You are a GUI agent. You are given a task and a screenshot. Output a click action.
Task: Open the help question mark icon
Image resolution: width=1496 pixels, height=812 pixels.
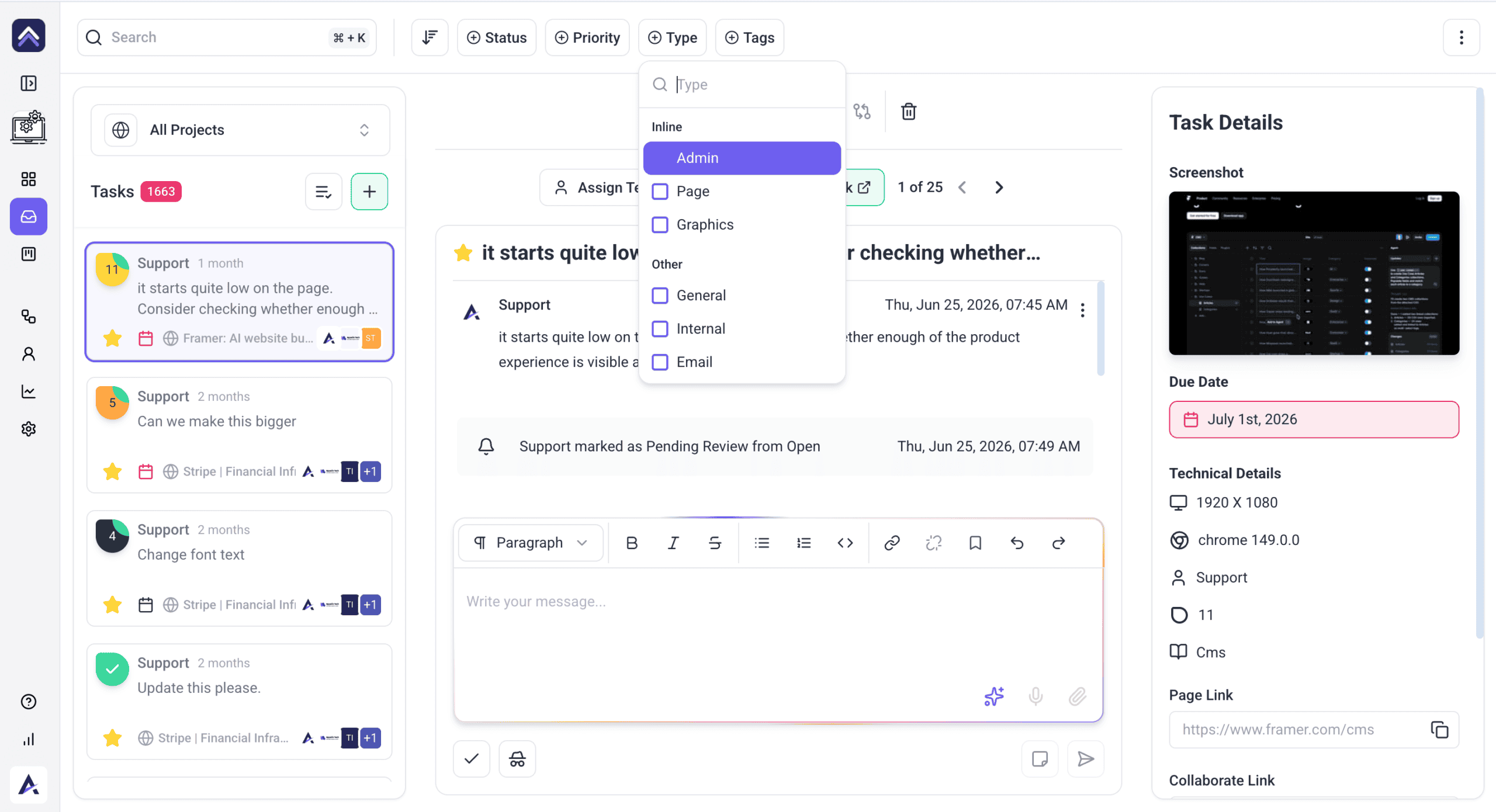[x=28, y=702]
